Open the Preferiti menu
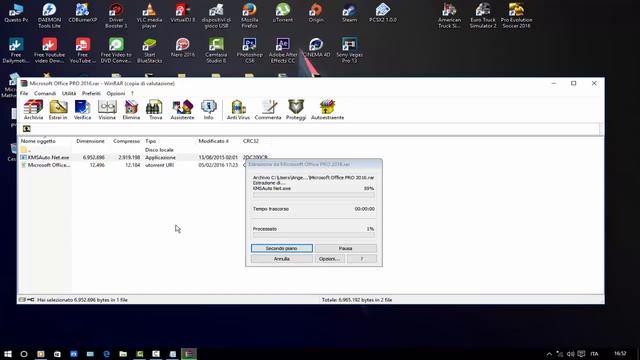The width and height of the screenshot is (640, 360). pos(91,93)
